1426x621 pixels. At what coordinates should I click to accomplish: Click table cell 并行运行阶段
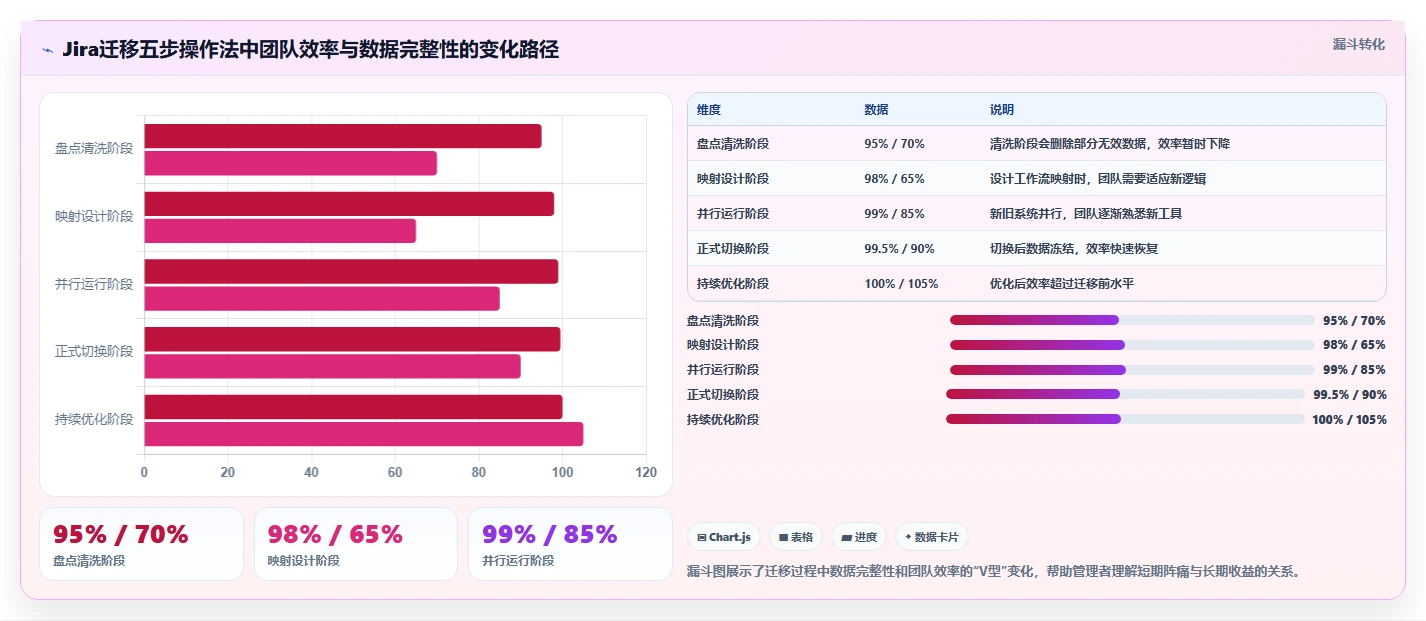733,214
